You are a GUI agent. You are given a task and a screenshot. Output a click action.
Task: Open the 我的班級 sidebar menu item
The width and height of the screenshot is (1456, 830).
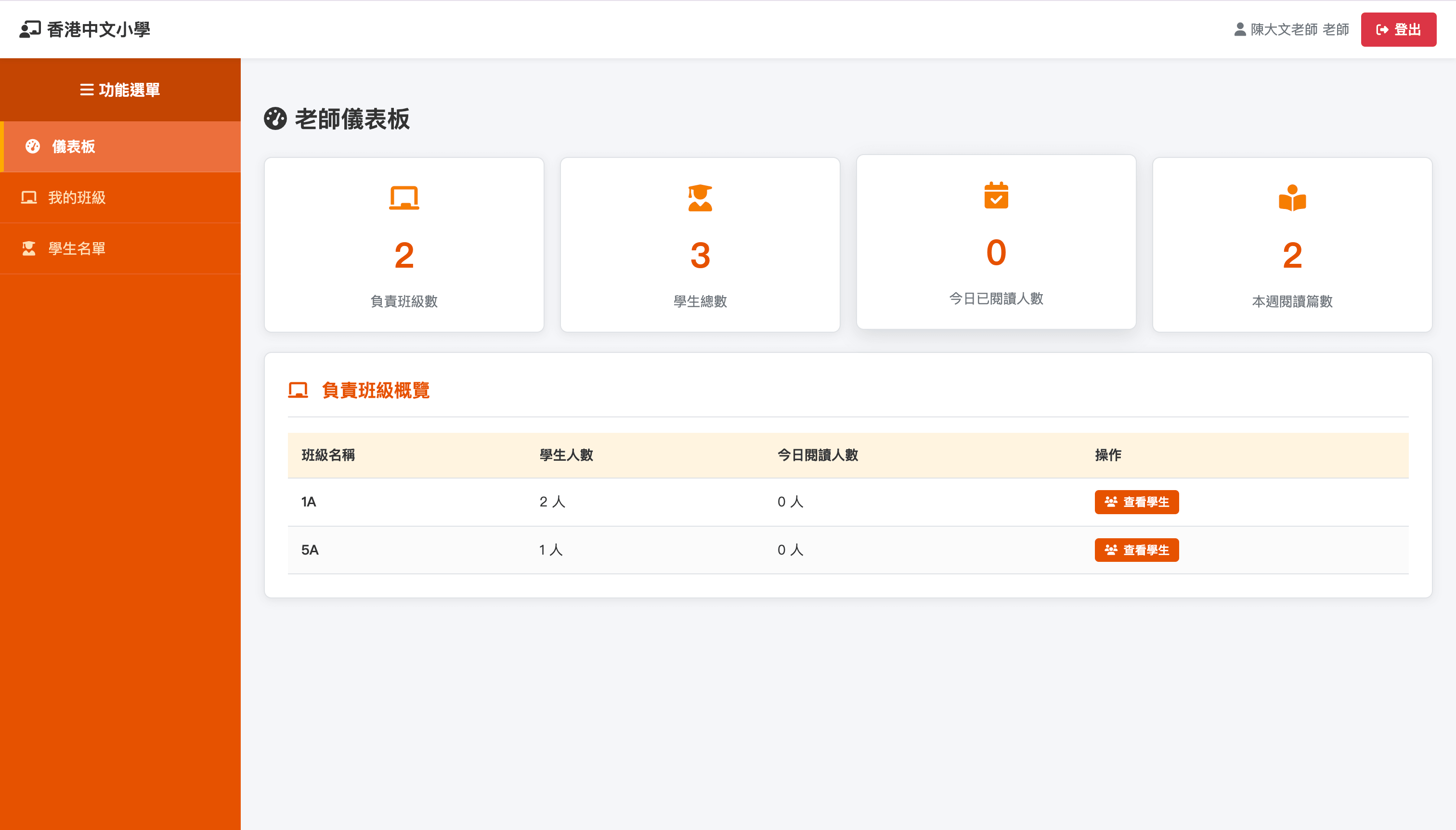click(x=120, y=198)
